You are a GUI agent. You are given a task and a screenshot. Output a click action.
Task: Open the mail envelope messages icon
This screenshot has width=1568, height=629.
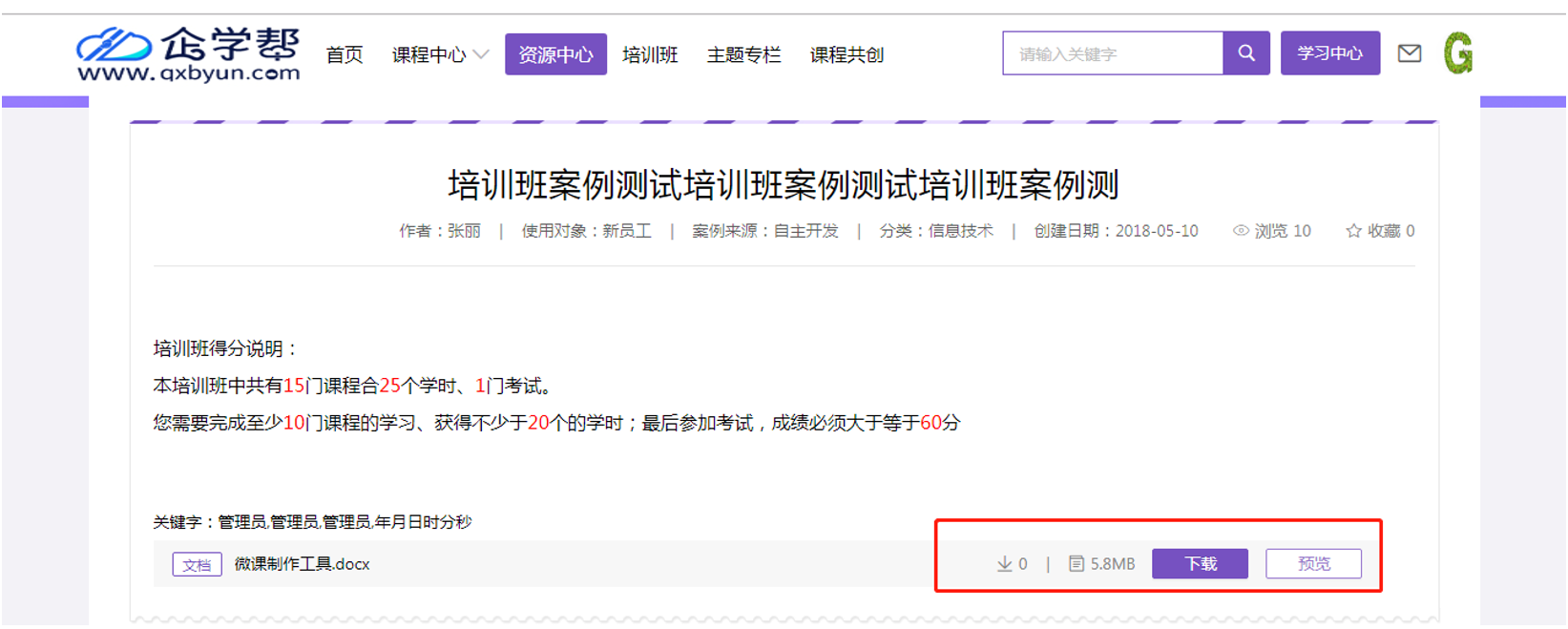tap(1410, 53)
